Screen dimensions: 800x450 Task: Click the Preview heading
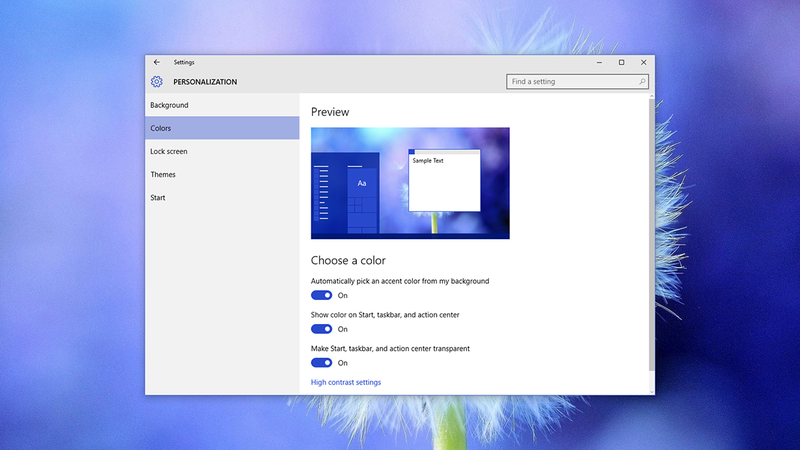pos(330,112)
